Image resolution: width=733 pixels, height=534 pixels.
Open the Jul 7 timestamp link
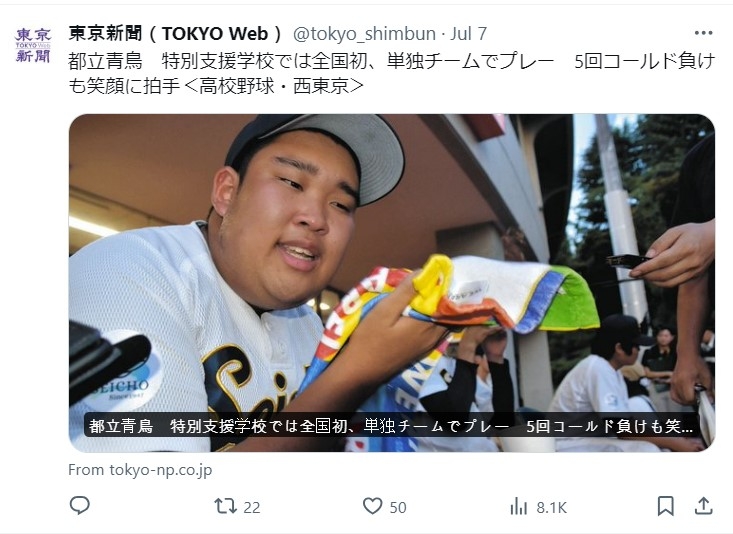pos(468,34)
